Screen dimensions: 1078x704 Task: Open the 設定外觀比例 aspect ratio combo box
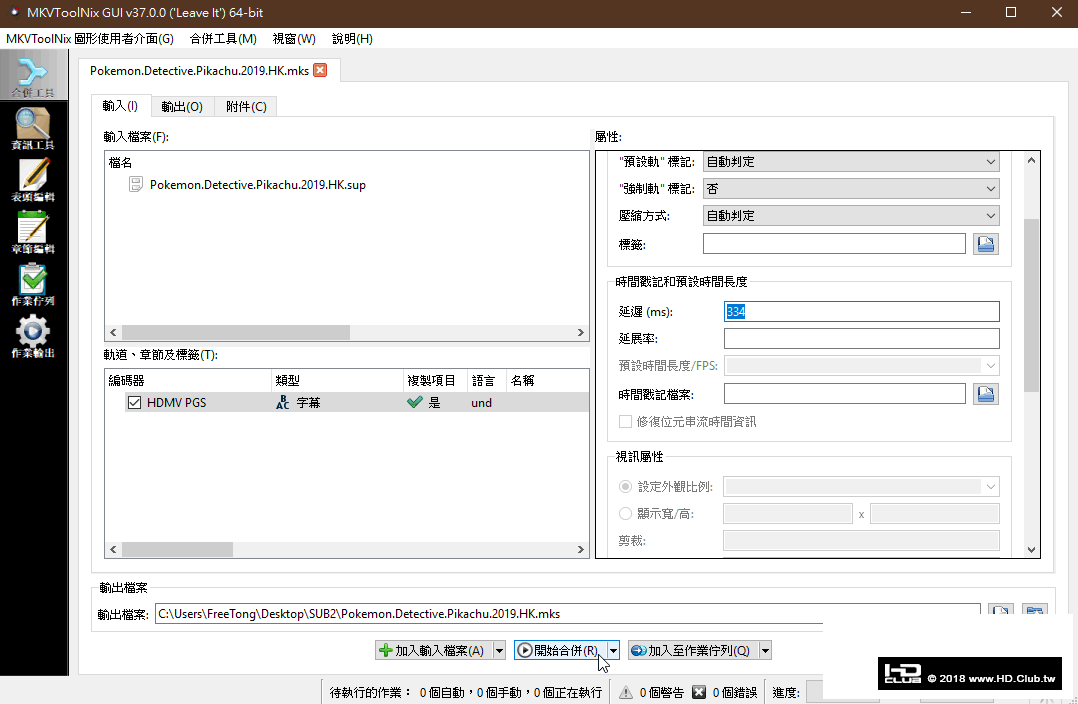tap(861, 487)
